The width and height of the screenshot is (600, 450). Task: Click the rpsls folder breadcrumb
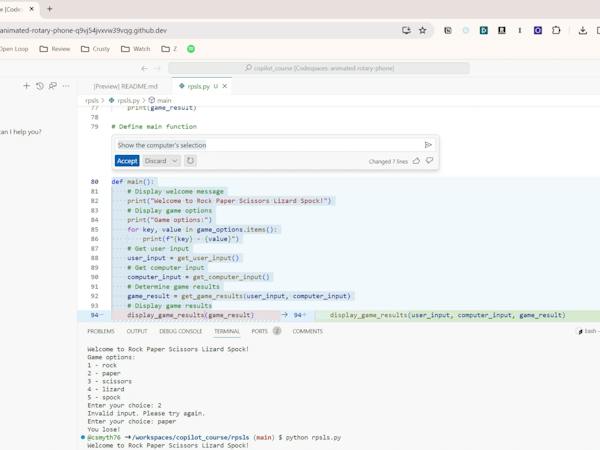pos(92,101)
